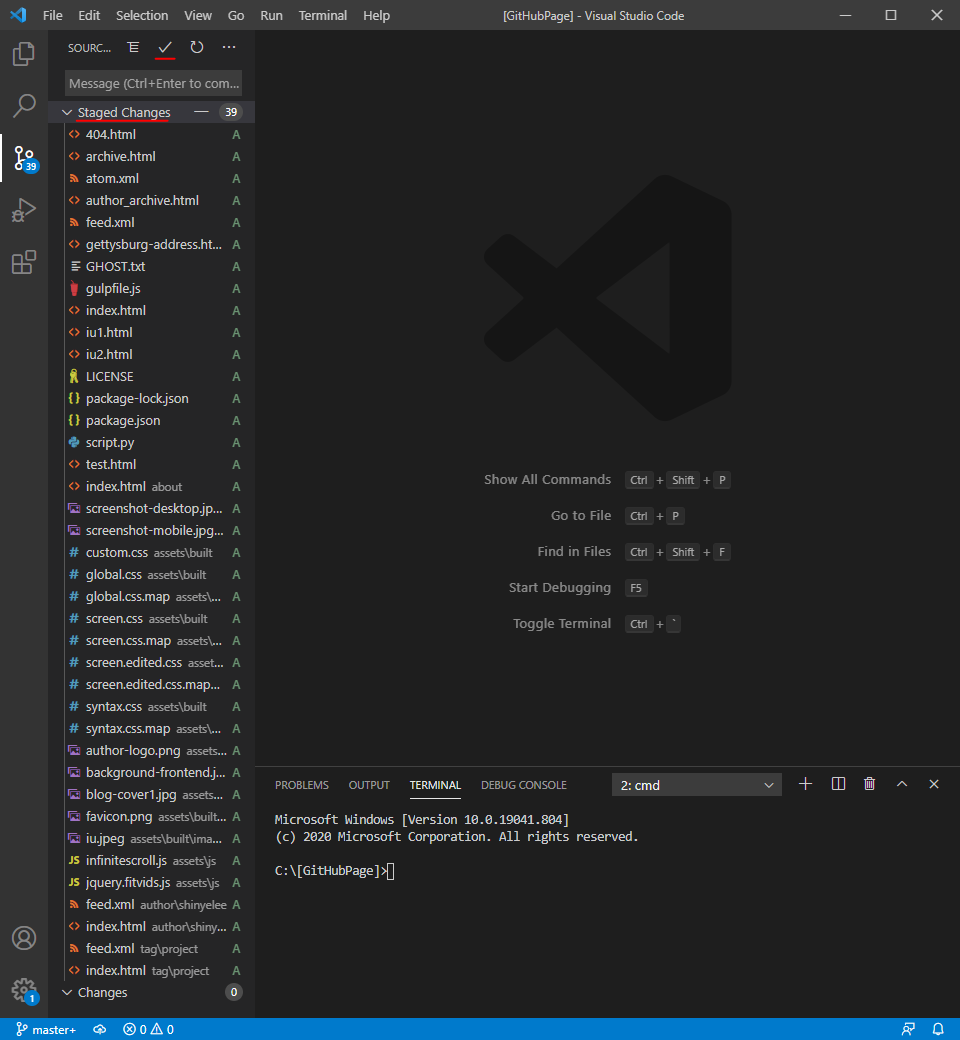Image resolution: width=960 pixels, height=1040 pixels.
Task: Switch to the DEBUG CONSOLE tab
Action: (523, 785)
